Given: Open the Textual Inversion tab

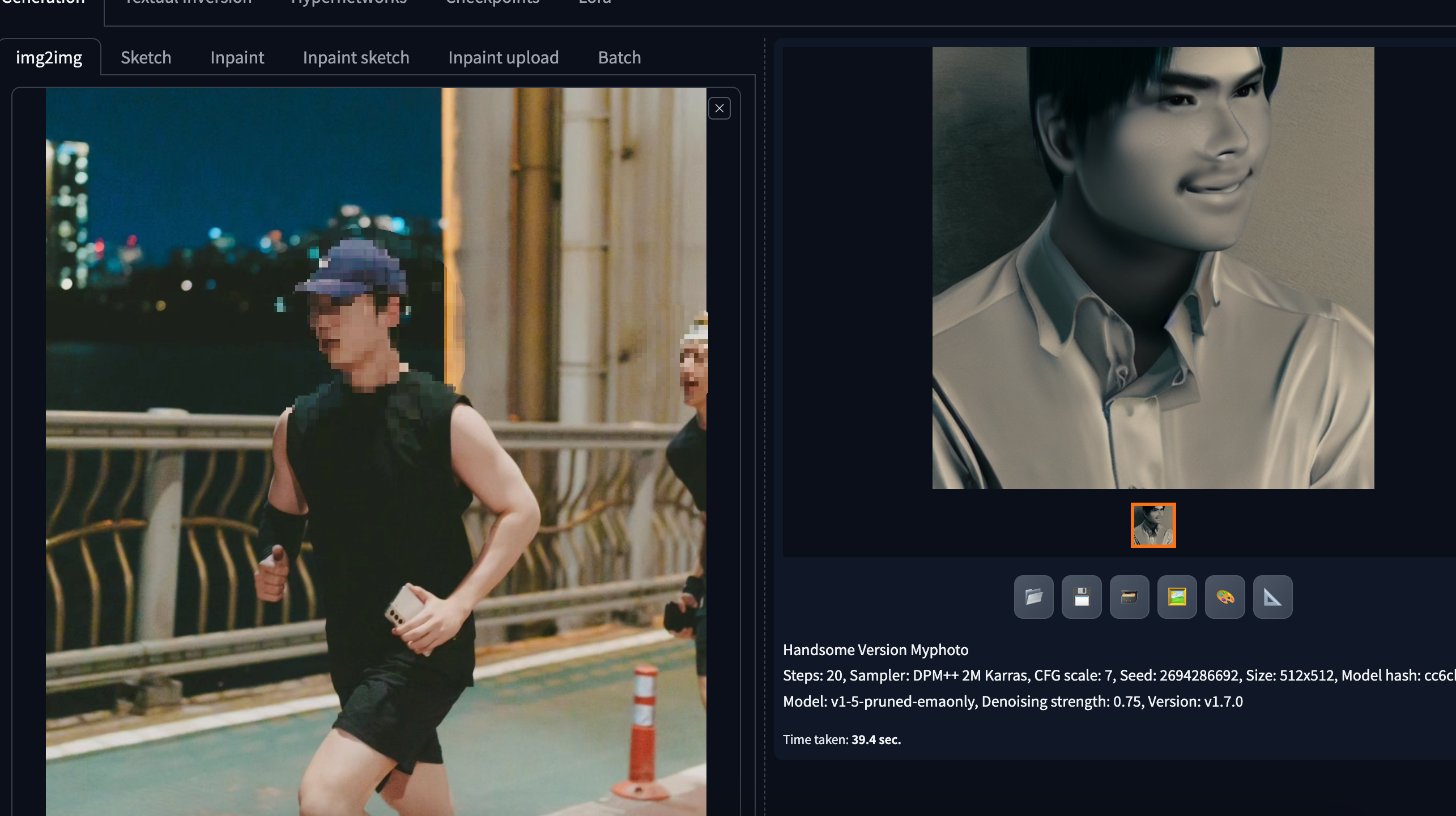Looking at the screenshot, I should (x=188, y=3).
